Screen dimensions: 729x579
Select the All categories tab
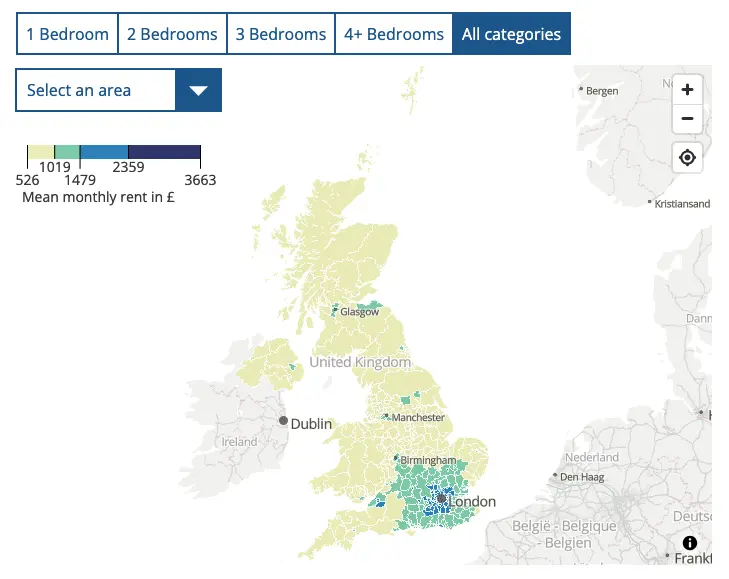tap(511, 34)
